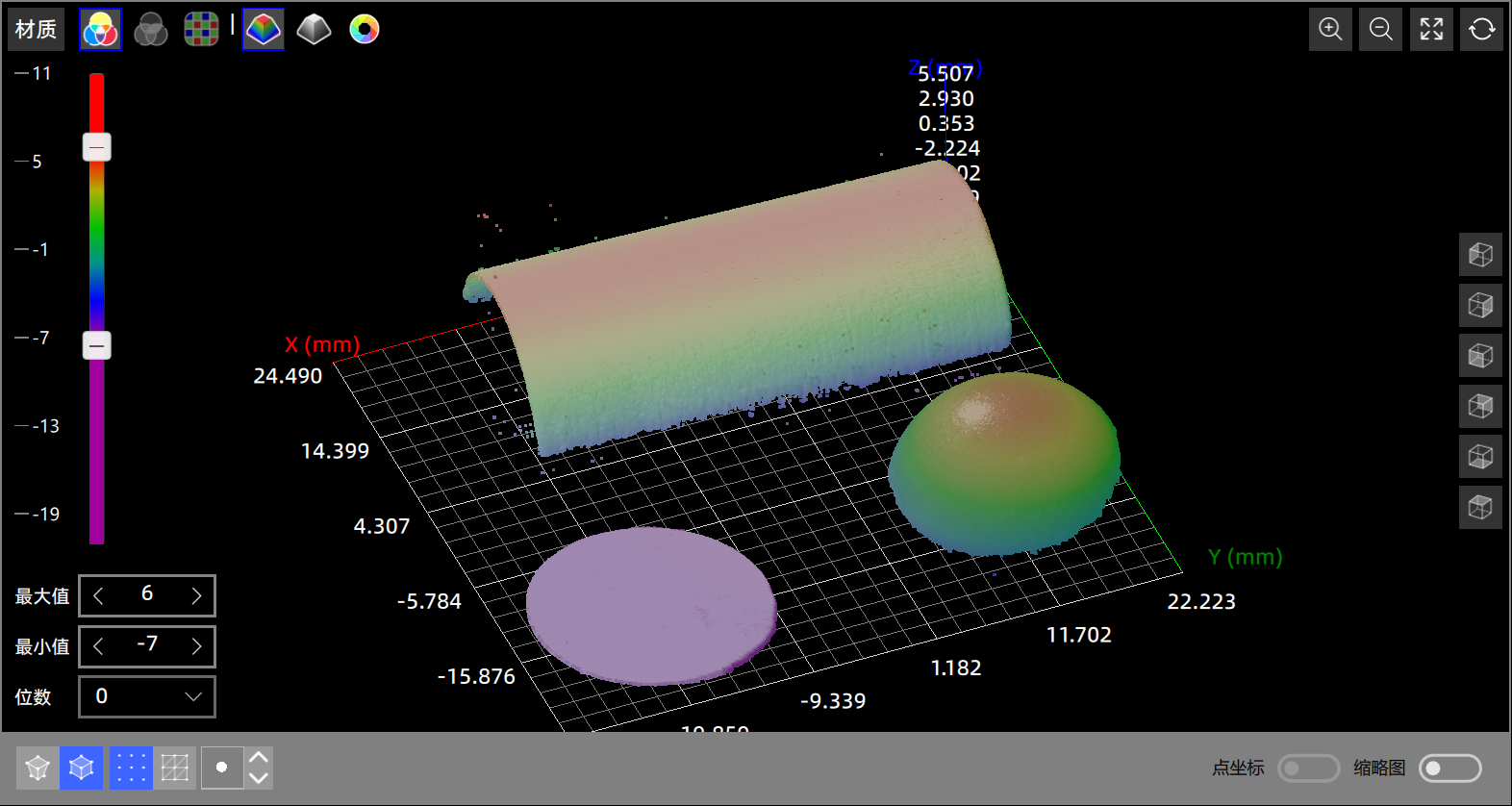Enable perspective projection view mode

coord(38,768)
